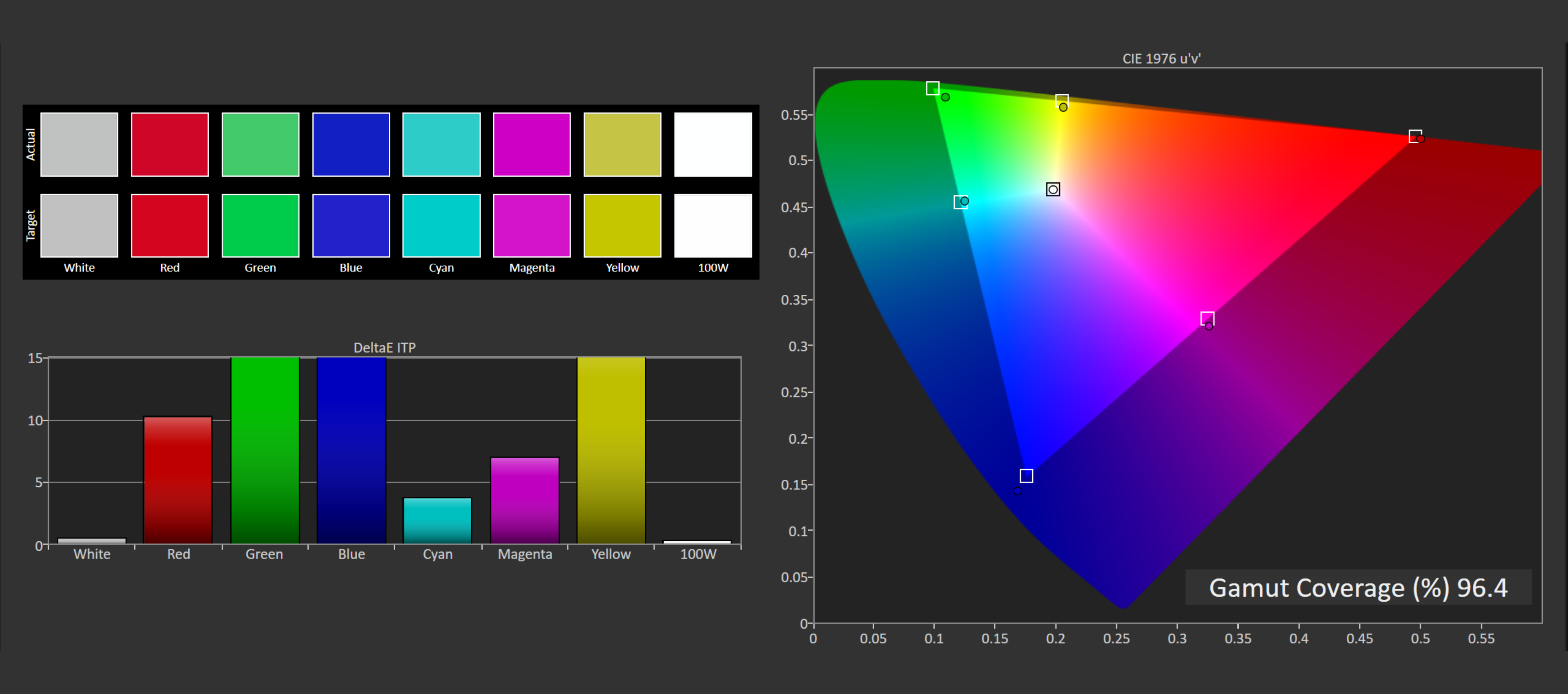Click the CIE 1976 u'v' chart title
Screen dimensions: 1568x694
pos(1161,58)
